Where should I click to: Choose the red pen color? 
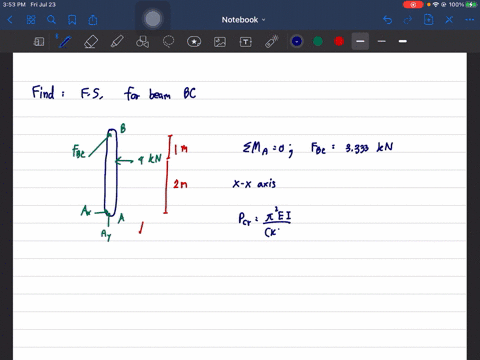339,41
